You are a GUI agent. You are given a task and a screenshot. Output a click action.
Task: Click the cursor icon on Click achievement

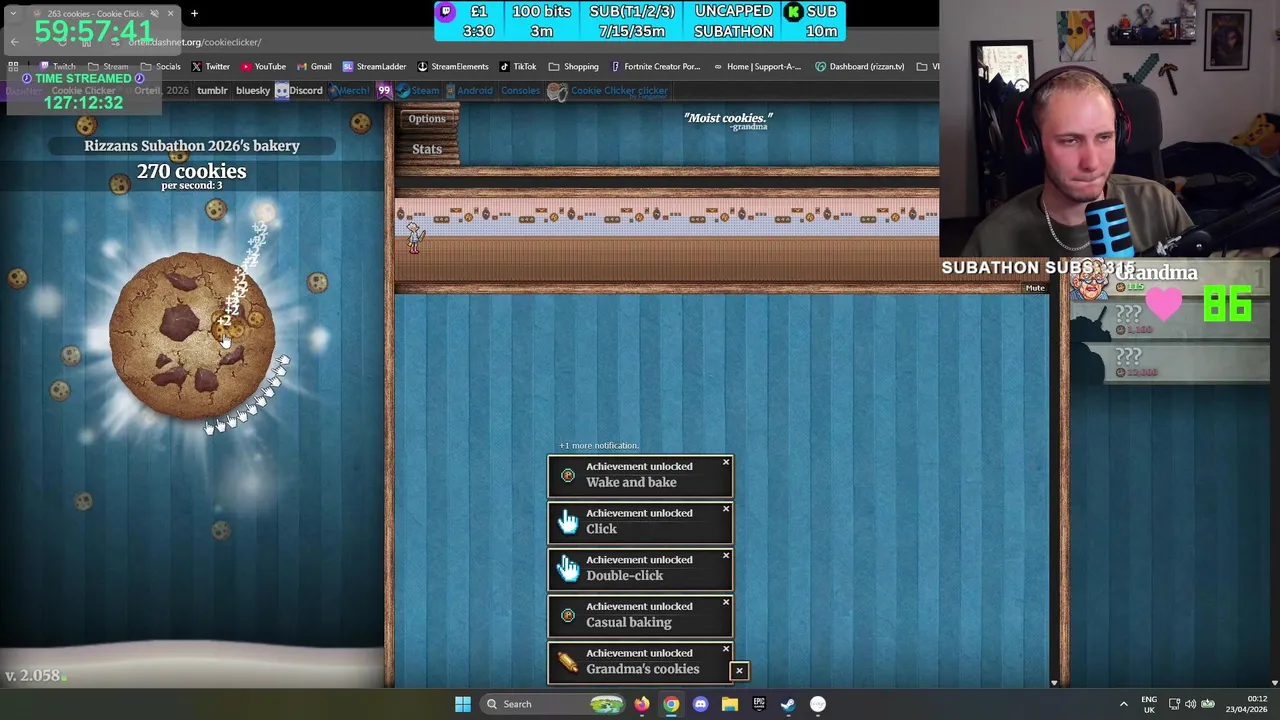(x=568, y=521)
